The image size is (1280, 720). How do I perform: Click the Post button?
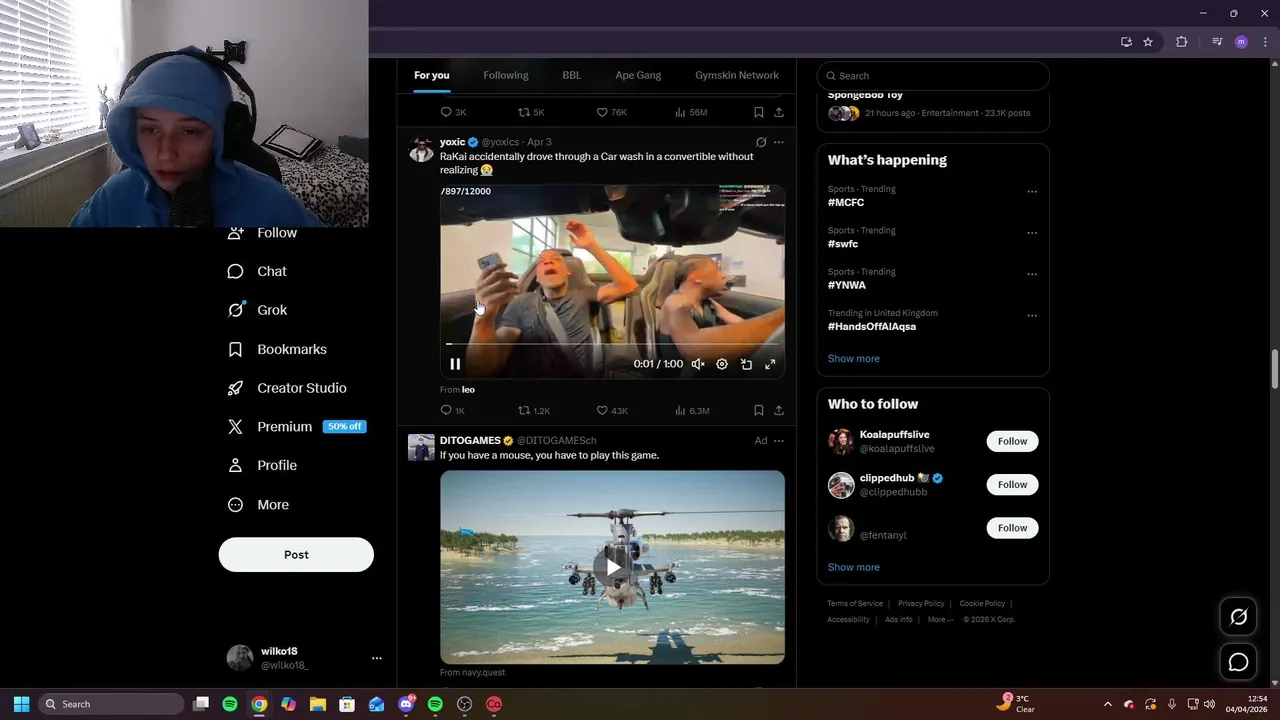(x=296, y=555)
